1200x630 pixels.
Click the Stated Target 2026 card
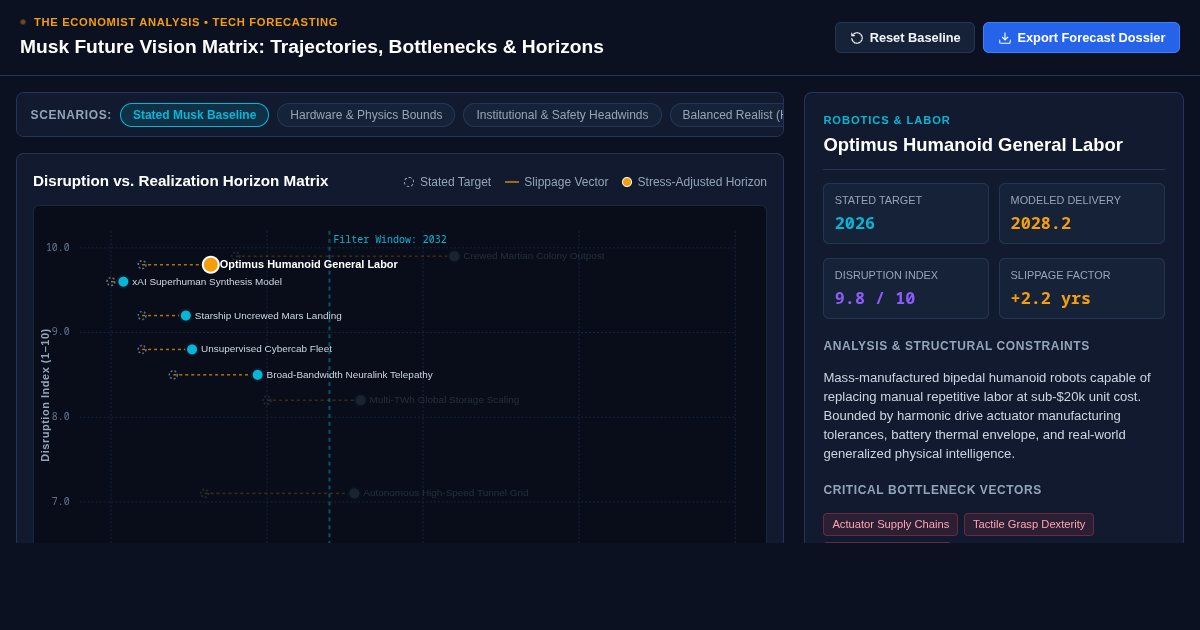coord(906,213)
